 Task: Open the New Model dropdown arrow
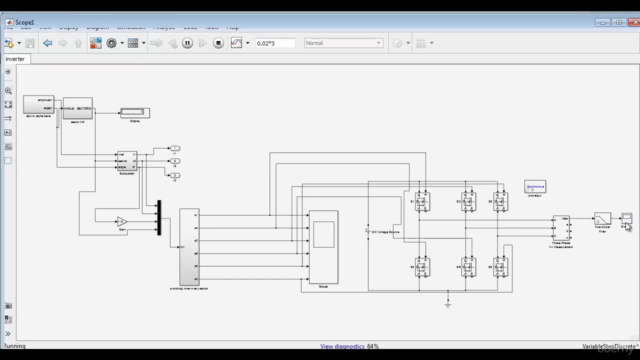[x=19, y=43]
